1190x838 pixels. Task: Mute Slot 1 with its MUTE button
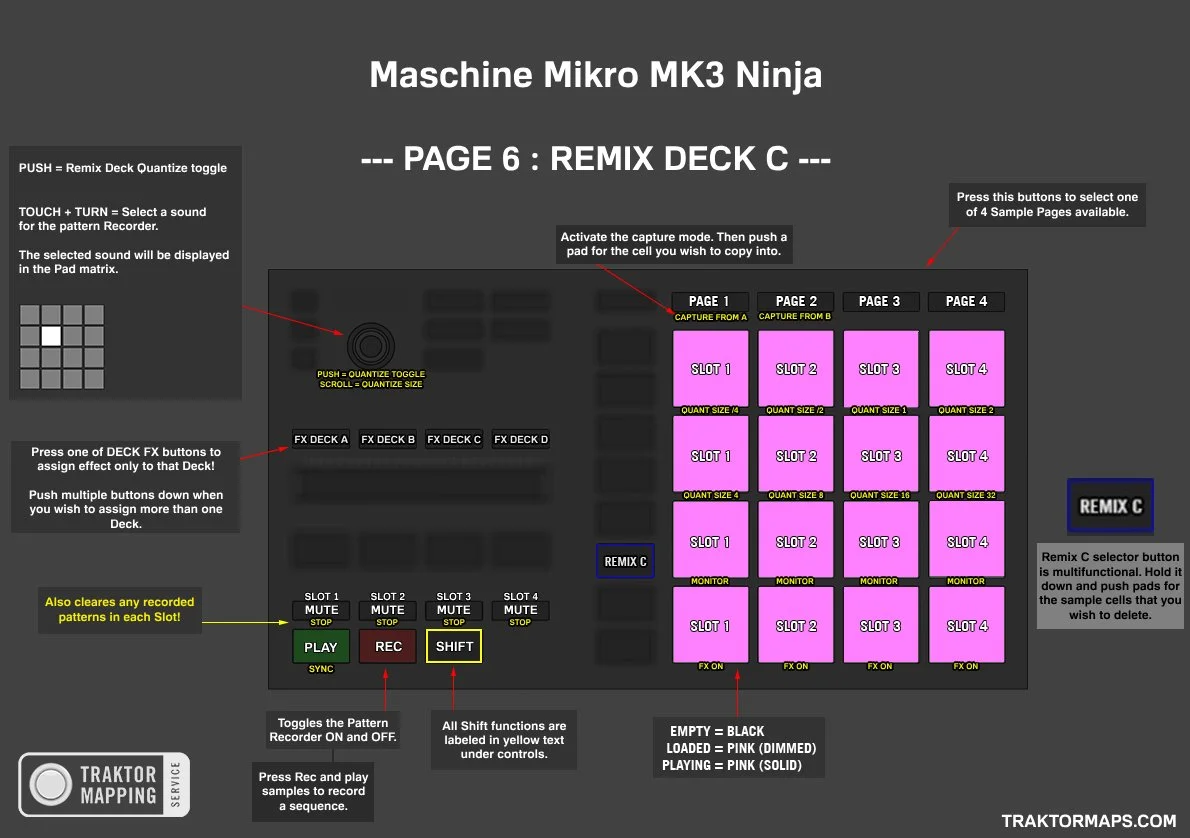coord(321,610)
